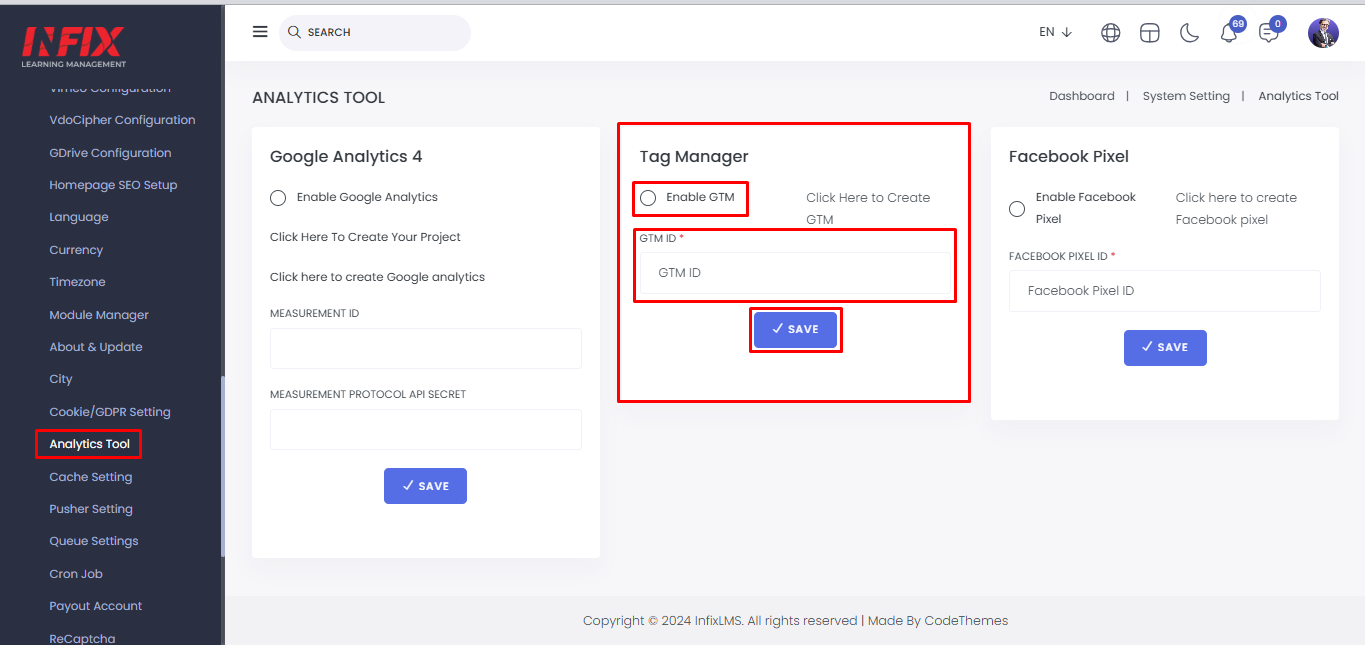Click the search magnifier icon
The height and width of the screenshot is (645, 1365).
(294, 32)
